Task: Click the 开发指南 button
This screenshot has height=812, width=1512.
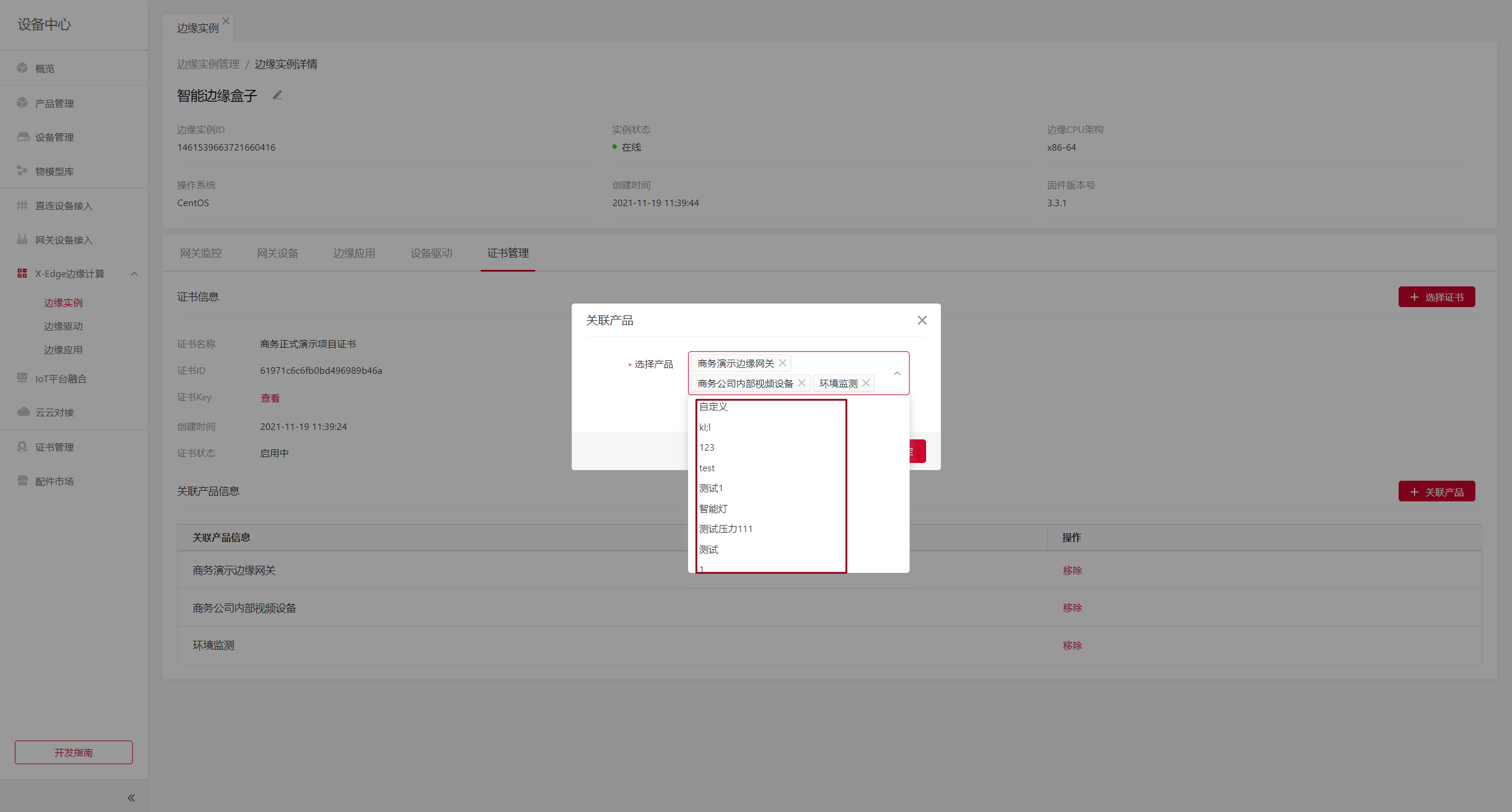Action: click(x=74, y=752)
